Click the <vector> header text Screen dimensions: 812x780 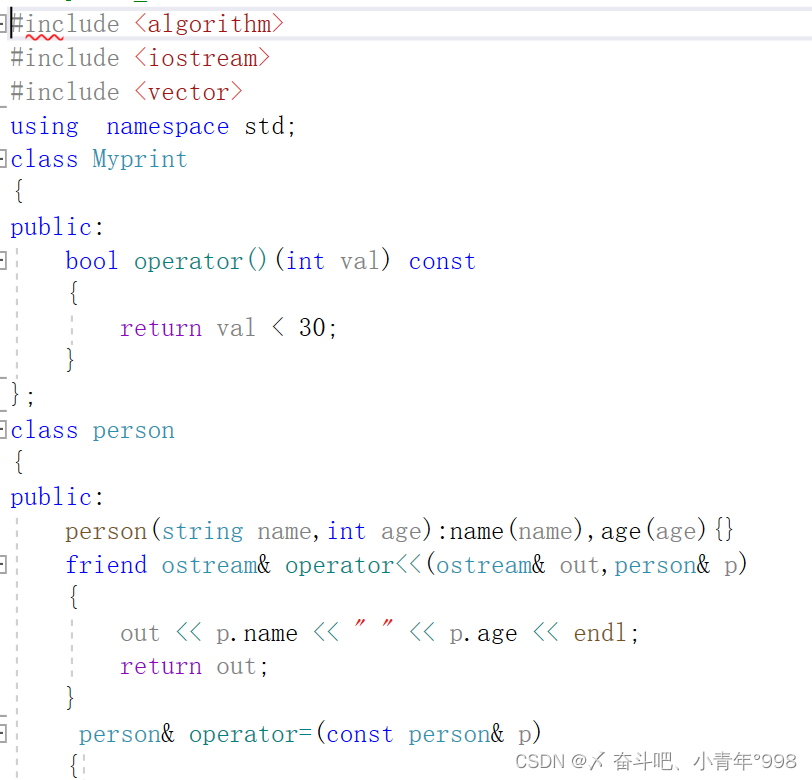188,92
